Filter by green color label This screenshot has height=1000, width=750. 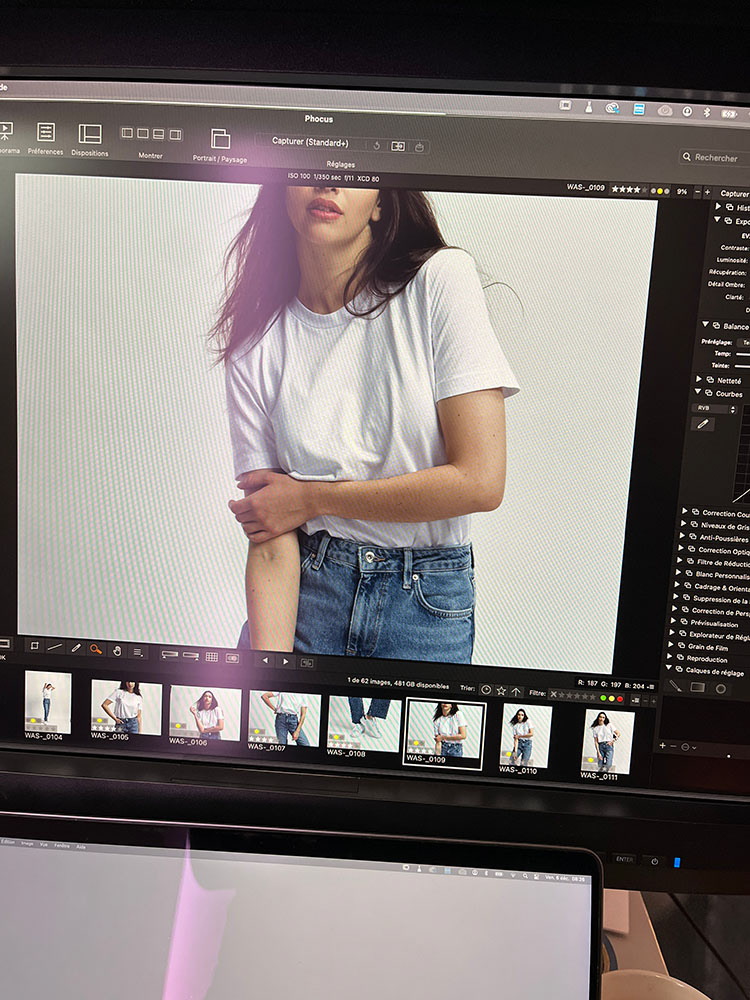point(603,698)
